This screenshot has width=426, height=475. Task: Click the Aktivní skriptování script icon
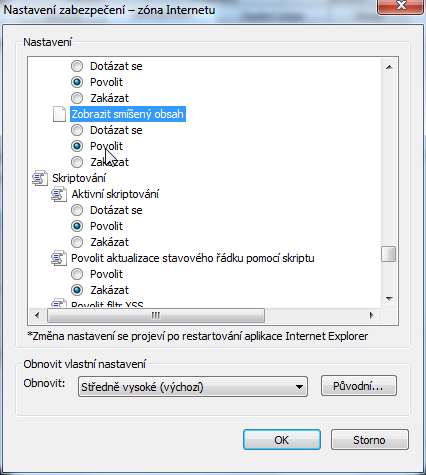[x=59, y=194]
